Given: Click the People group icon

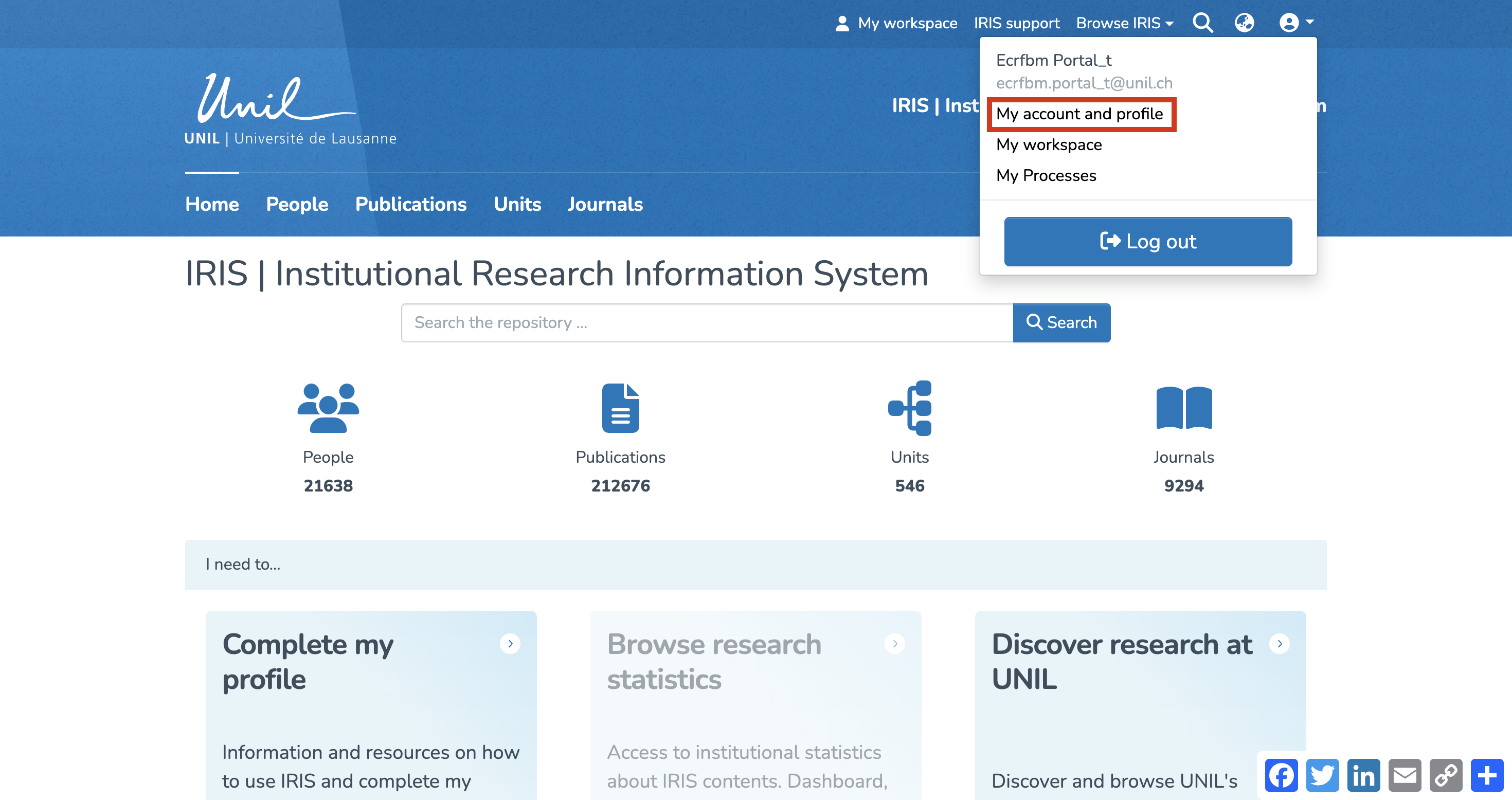Looking at the screenshot, I should tap(328, 407).
